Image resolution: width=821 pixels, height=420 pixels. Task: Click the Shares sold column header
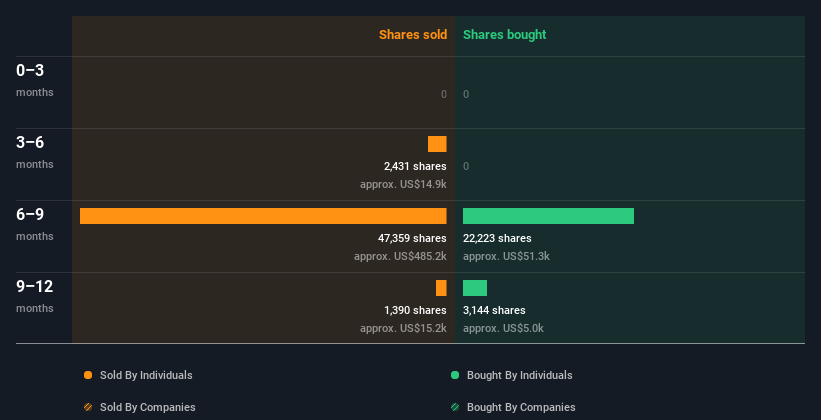(413, 35)
